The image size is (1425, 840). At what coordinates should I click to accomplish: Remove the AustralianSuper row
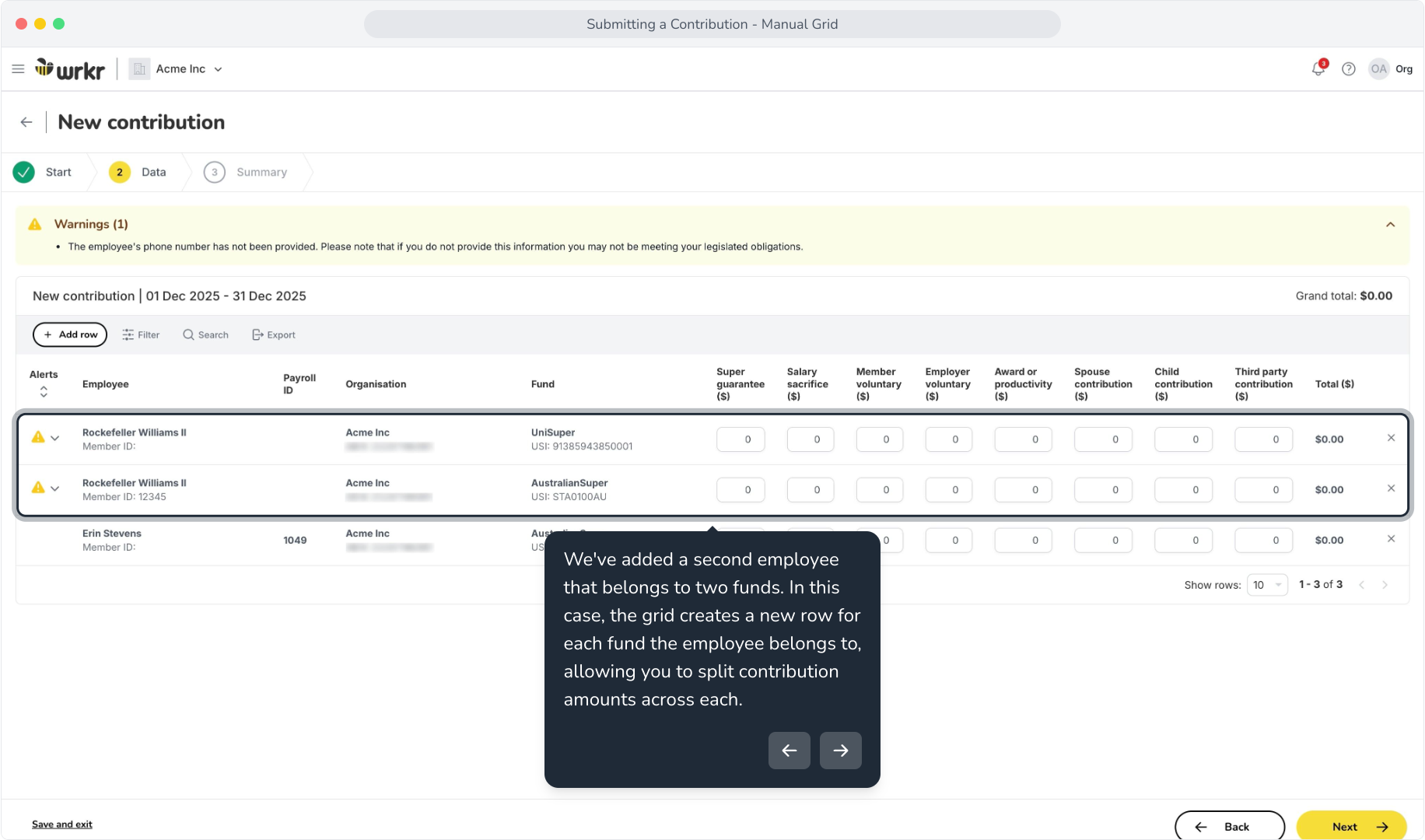click(1391, 488)
